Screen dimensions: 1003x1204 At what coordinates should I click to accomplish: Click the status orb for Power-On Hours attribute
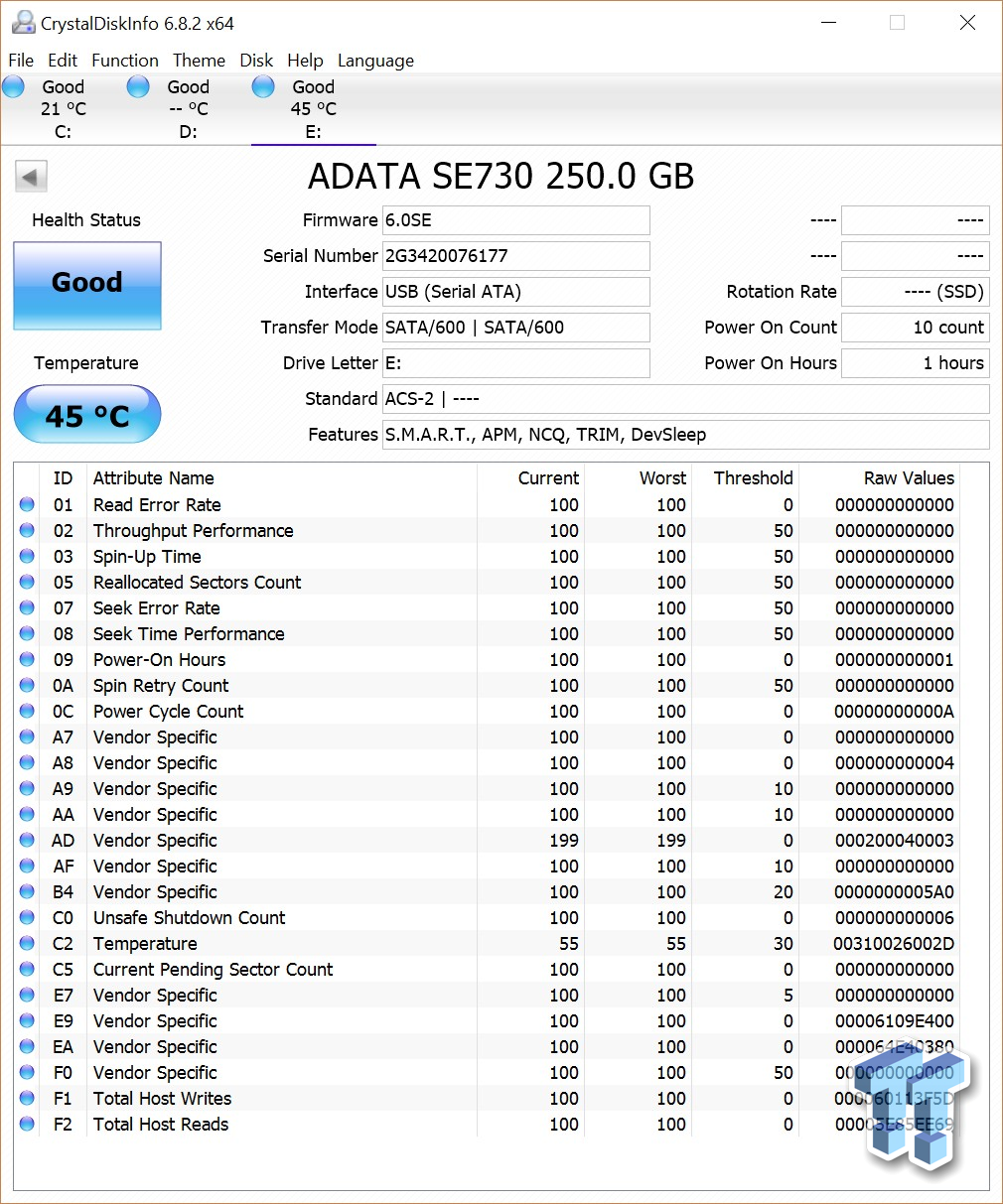(27, 660)
